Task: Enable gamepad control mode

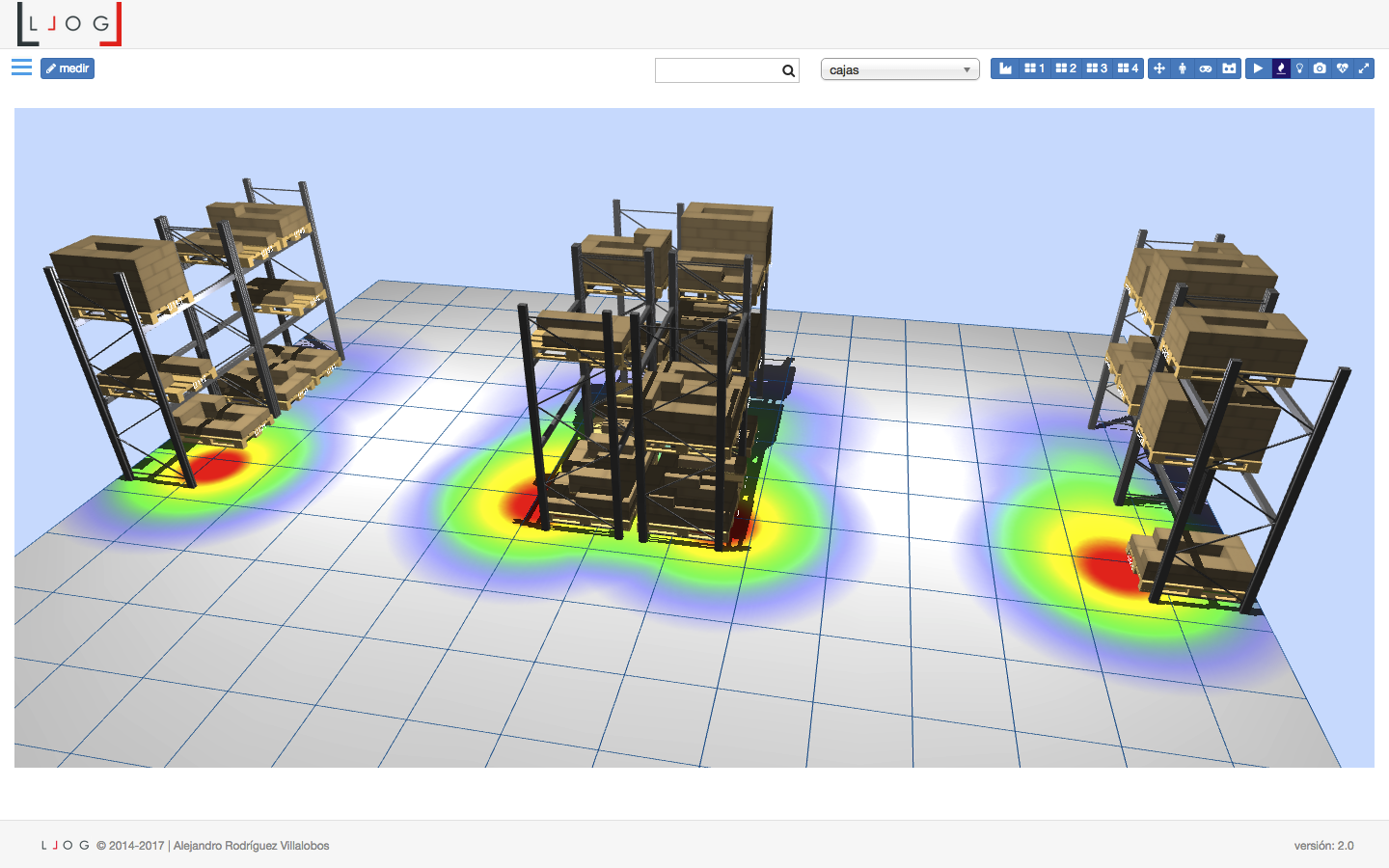Action: coord(1206,68)
